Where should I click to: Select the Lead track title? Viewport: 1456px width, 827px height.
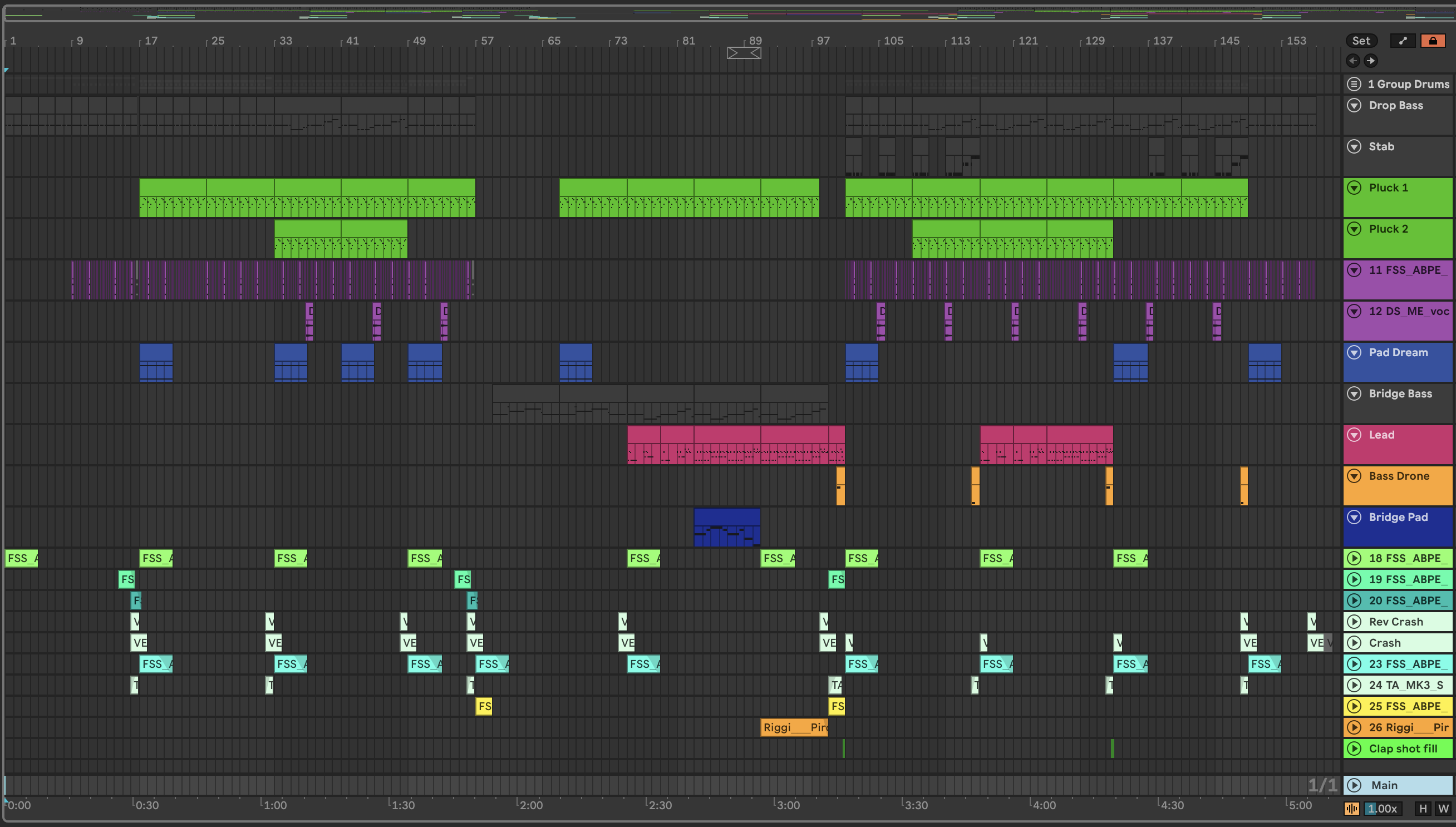point(1381,435)
